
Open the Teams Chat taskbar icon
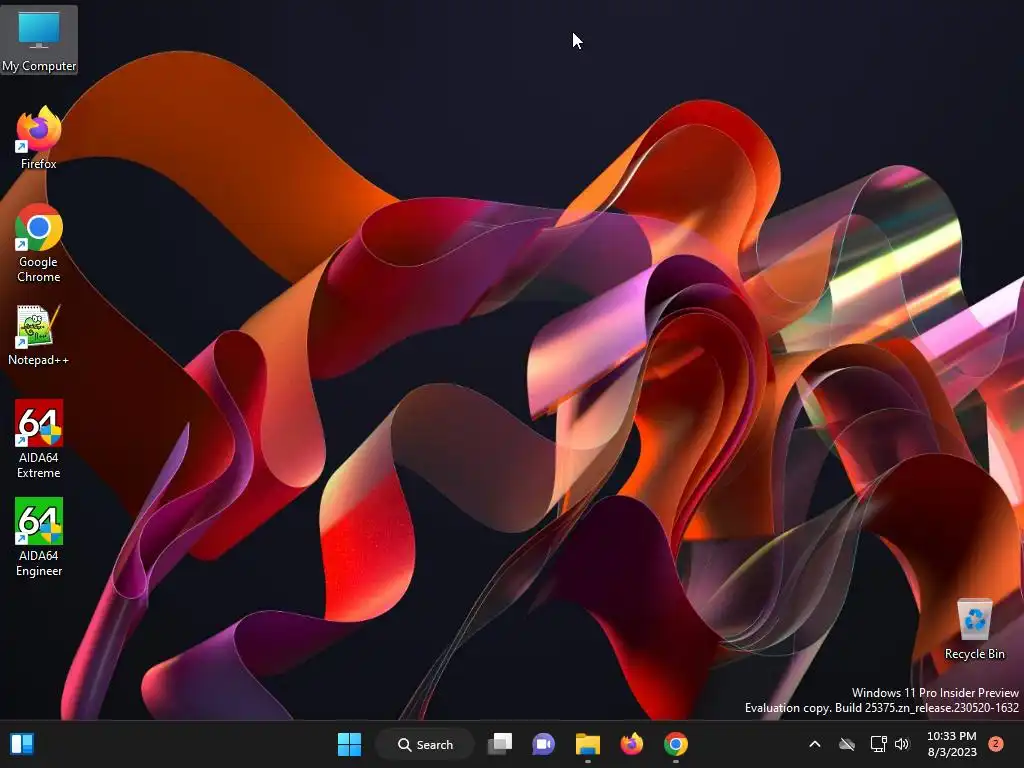click(x=543, y=744)
